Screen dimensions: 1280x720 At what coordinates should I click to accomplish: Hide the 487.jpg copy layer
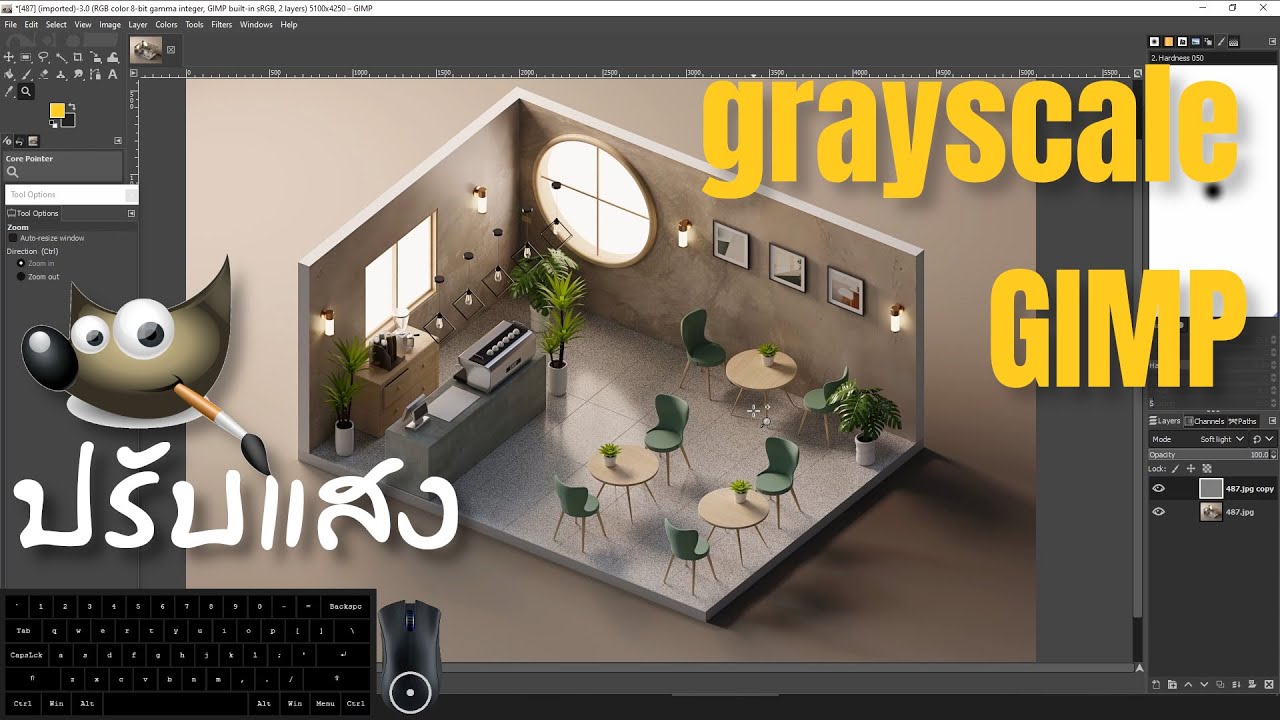click(1158, 488)
